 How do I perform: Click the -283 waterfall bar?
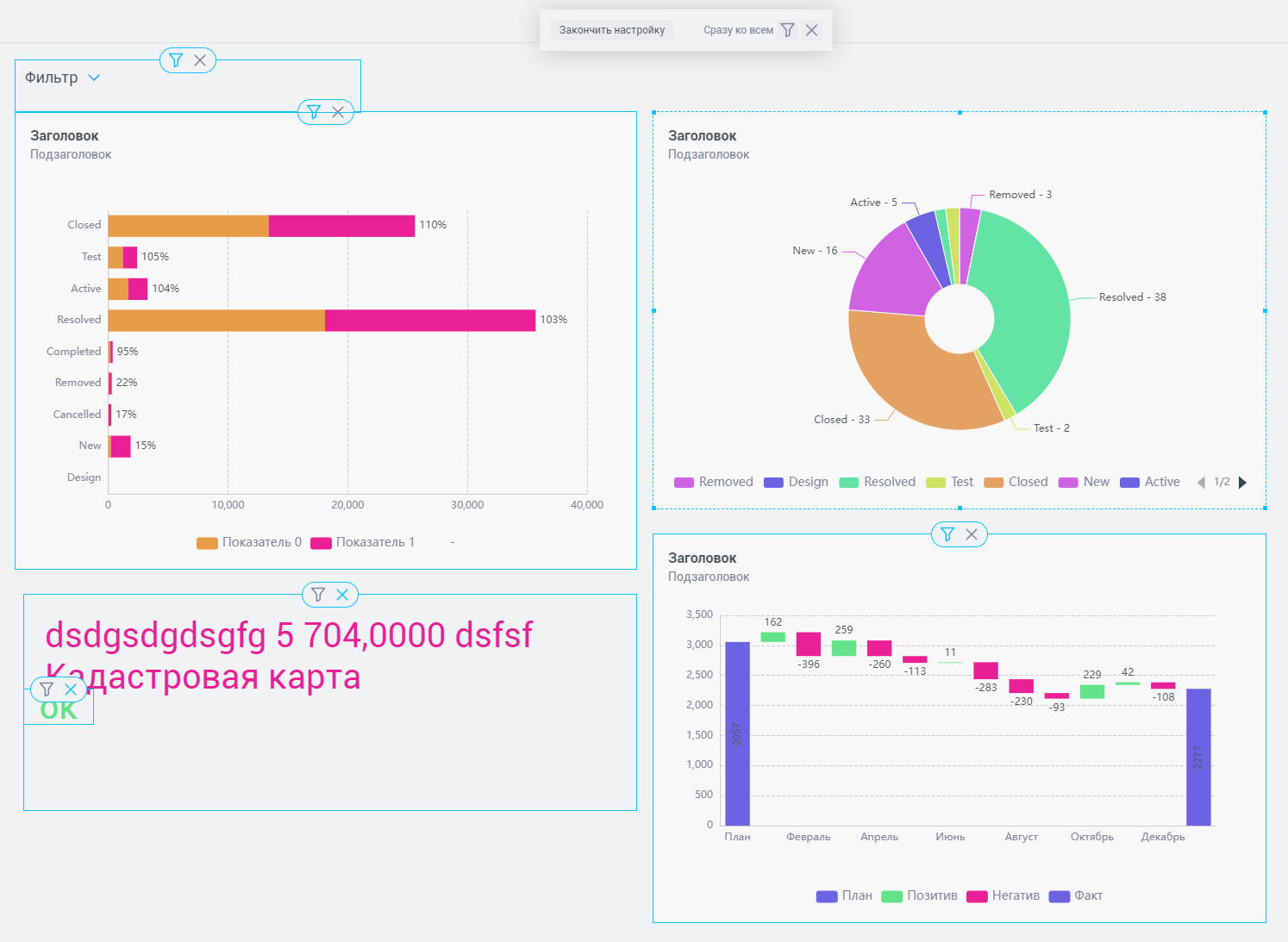(986, 671)
